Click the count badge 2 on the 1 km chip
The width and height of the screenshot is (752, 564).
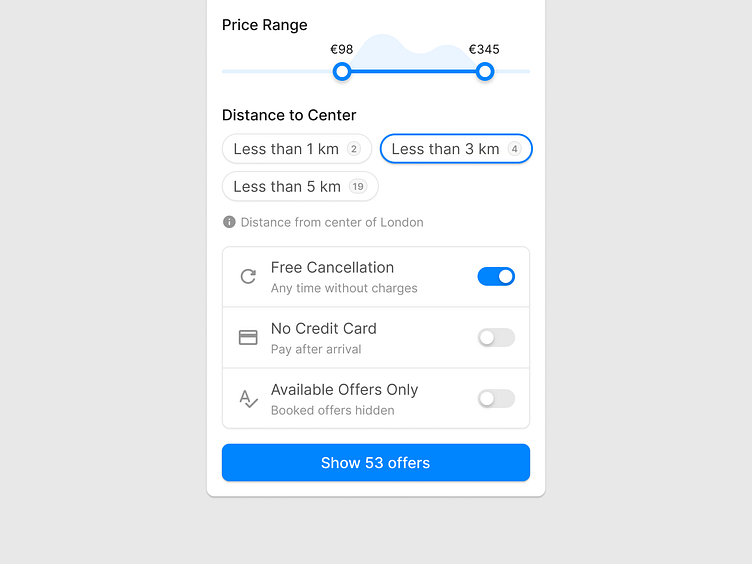coord(353,149)
